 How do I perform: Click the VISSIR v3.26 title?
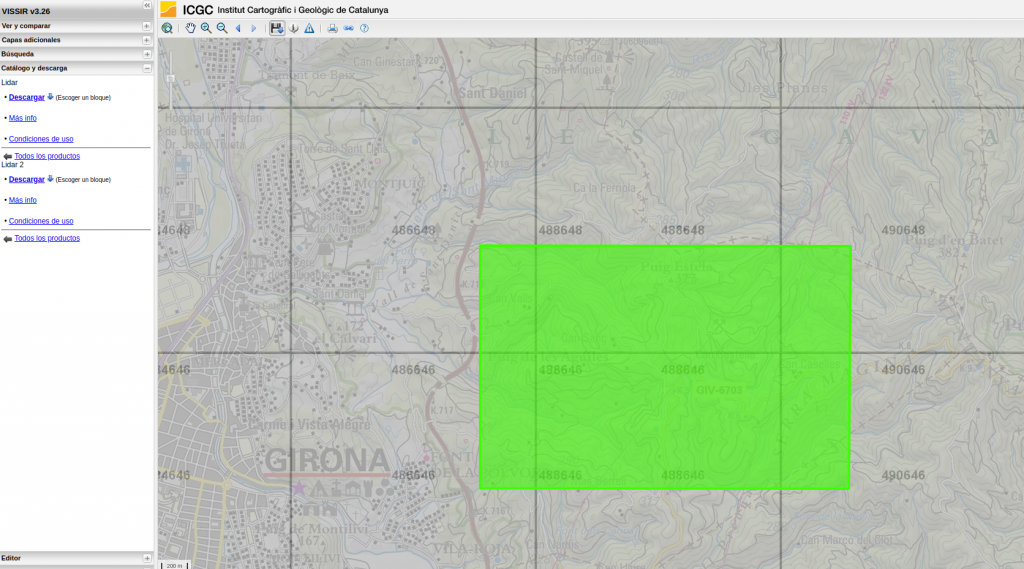(x=25, y=11)
